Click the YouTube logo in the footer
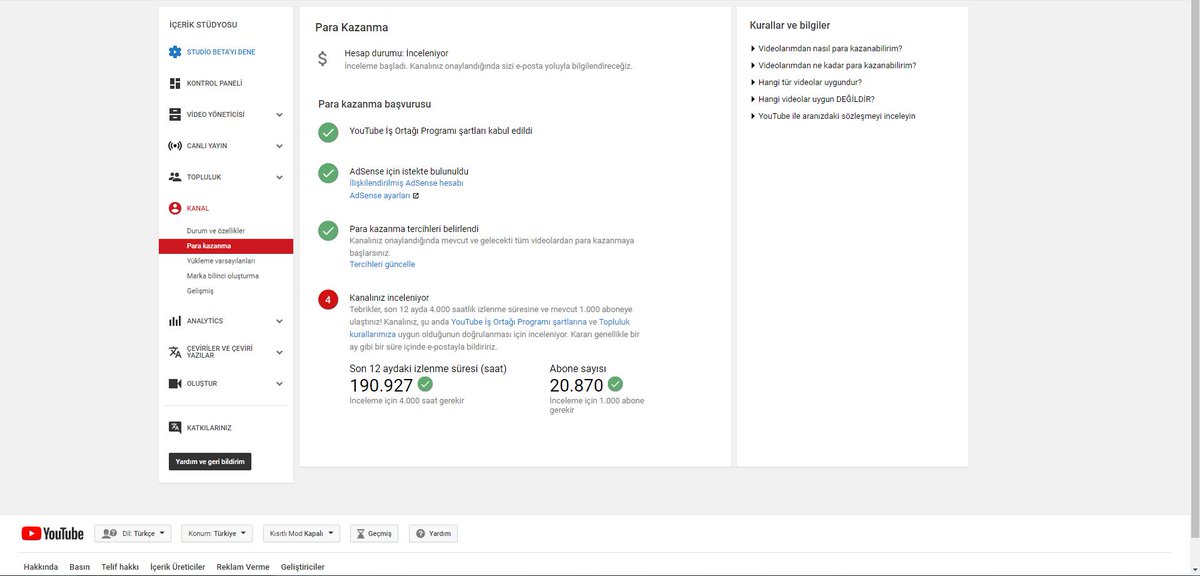The height and width of the screenshot is (576, 1200). click(52, 534)
